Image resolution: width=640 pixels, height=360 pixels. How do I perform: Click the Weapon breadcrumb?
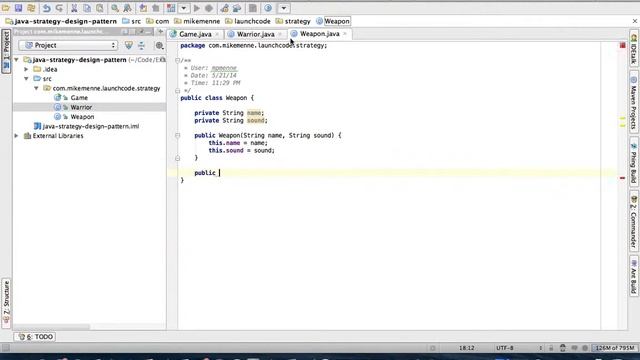coord(333,21)
